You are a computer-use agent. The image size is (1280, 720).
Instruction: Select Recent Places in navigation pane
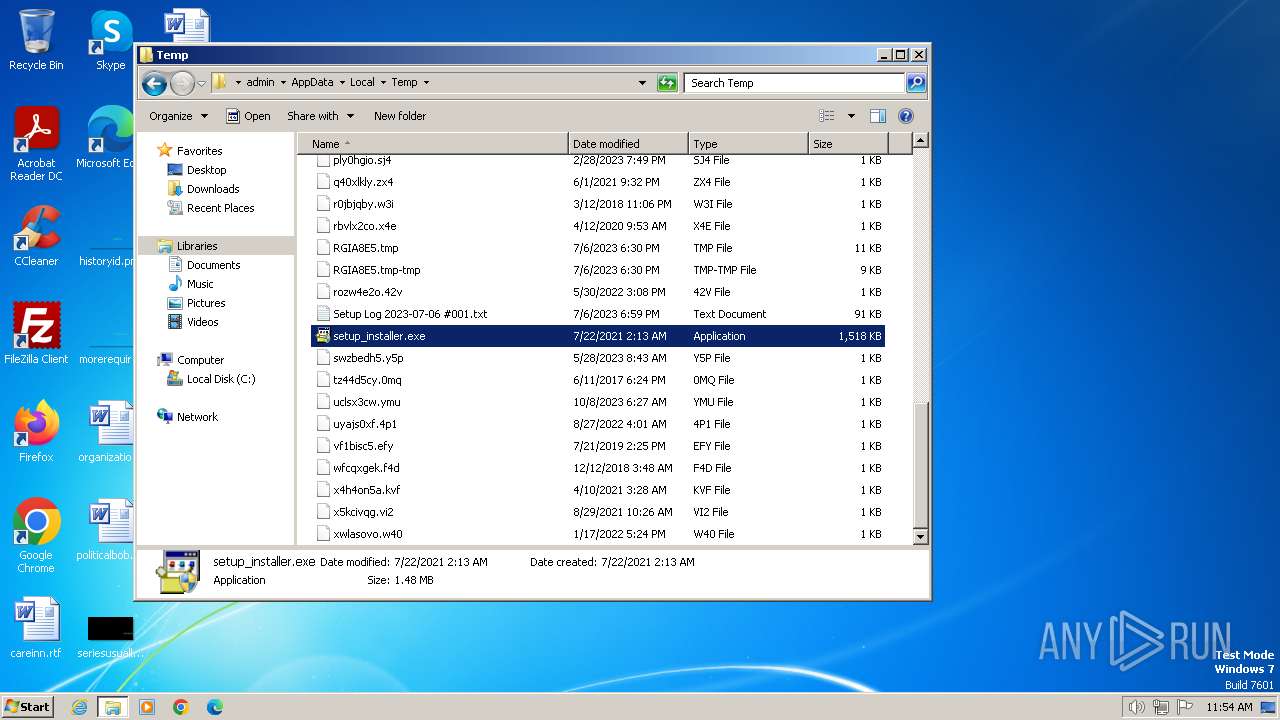click(x=220, y=208)
